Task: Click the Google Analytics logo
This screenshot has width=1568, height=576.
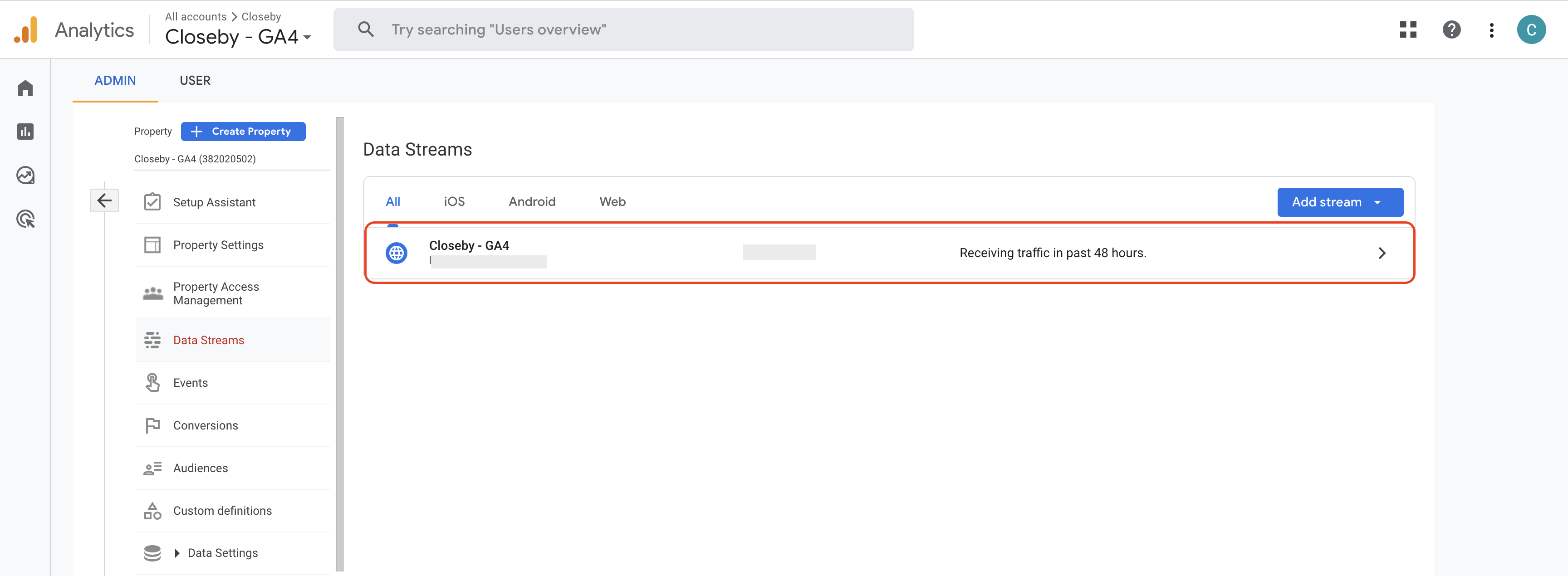Action: pyautogui.click(x=25, y=30)
